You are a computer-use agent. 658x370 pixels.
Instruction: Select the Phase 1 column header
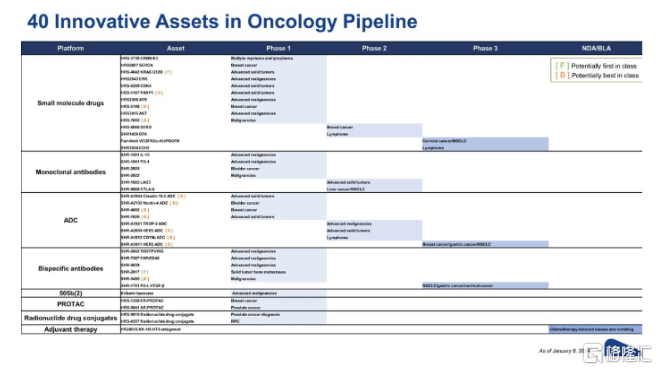(278, 48)
